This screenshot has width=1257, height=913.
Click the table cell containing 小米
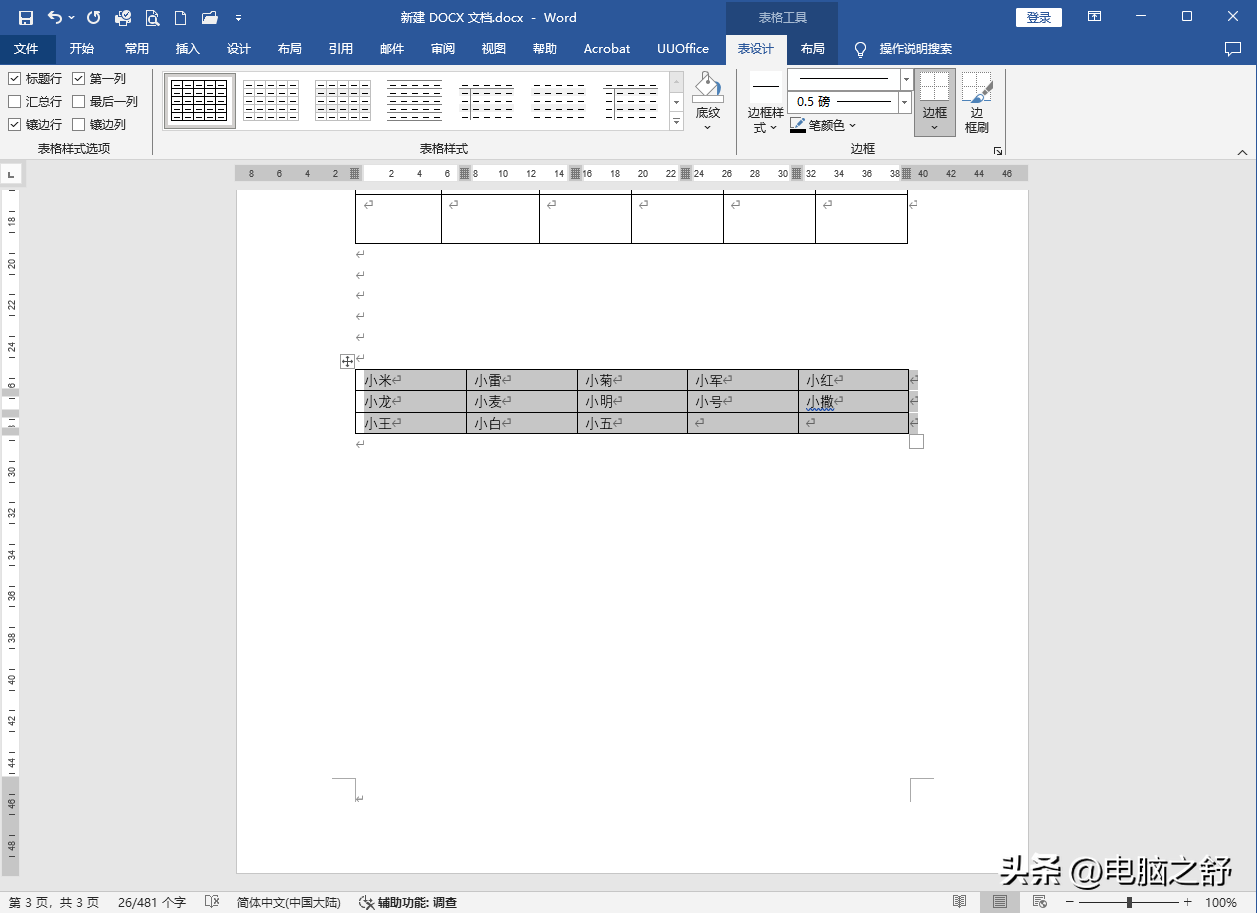click(x=411, y=380)
